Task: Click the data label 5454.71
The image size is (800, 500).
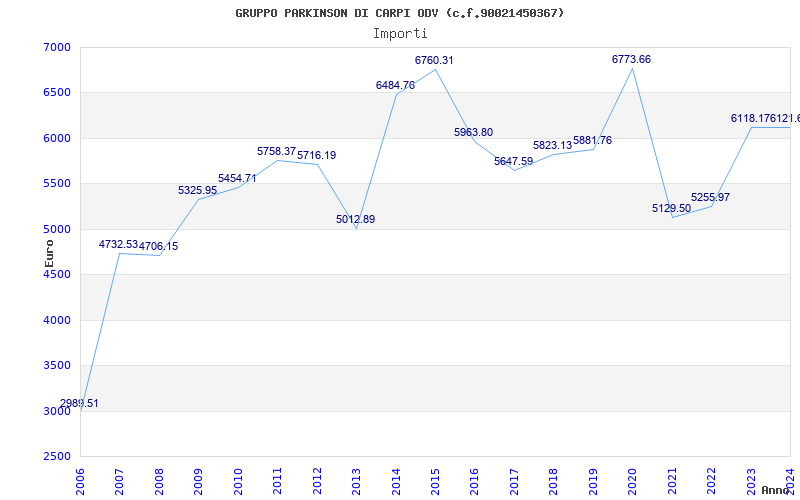Action: pyautogui.click(x=237, y=179)
